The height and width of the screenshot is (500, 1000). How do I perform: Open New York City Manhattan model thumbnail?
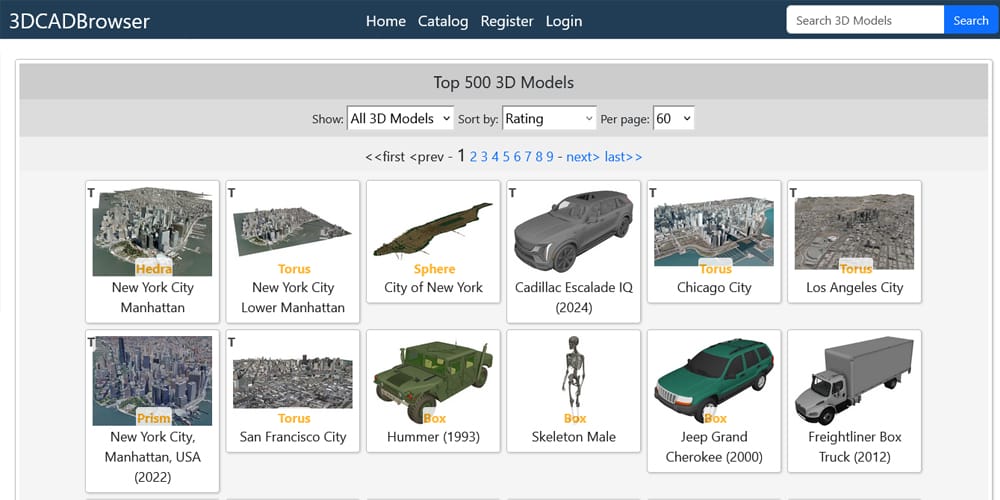point(152,232)
